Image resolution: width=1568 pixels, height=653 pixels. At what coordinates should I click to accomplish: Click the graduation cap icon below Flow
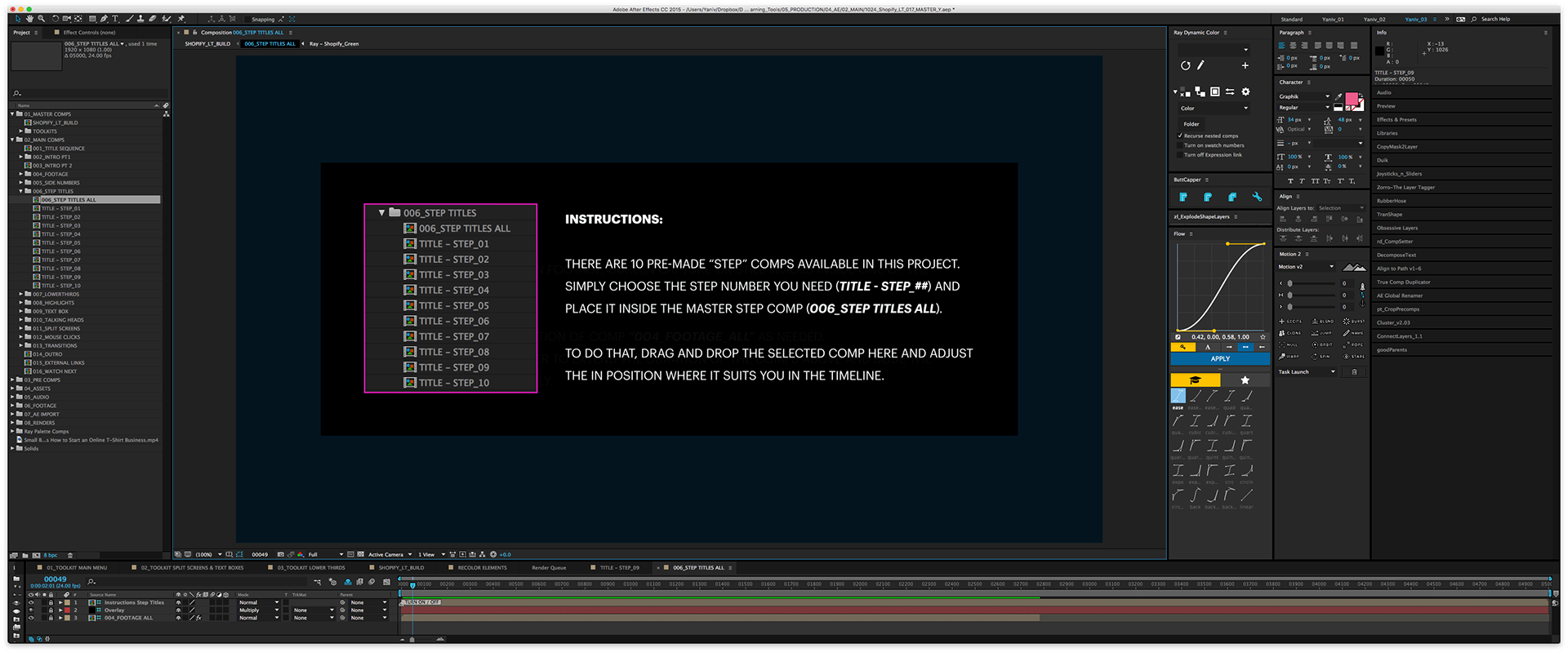coord(1195,380)
